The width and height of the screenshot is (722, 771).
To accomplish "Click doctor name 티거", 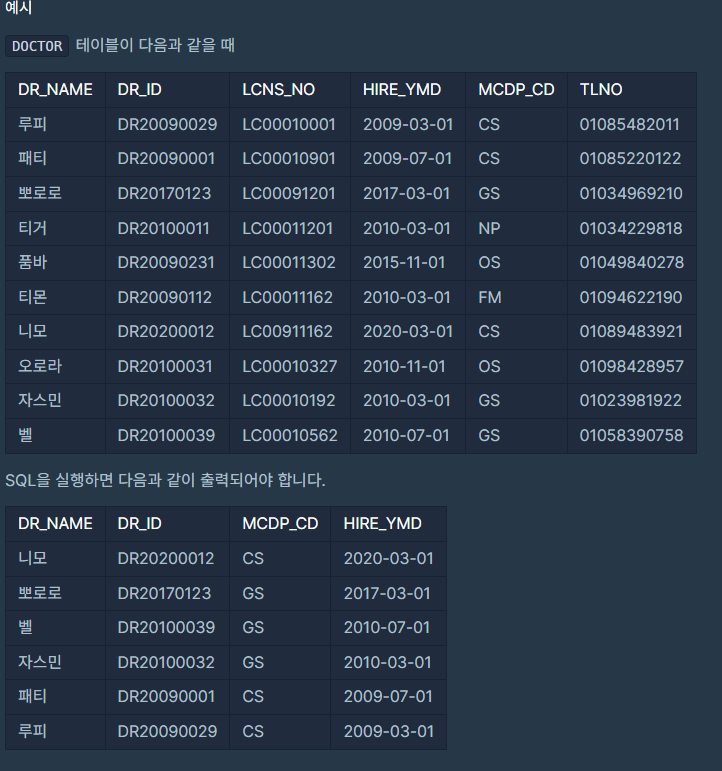I will tap(32, 228).
